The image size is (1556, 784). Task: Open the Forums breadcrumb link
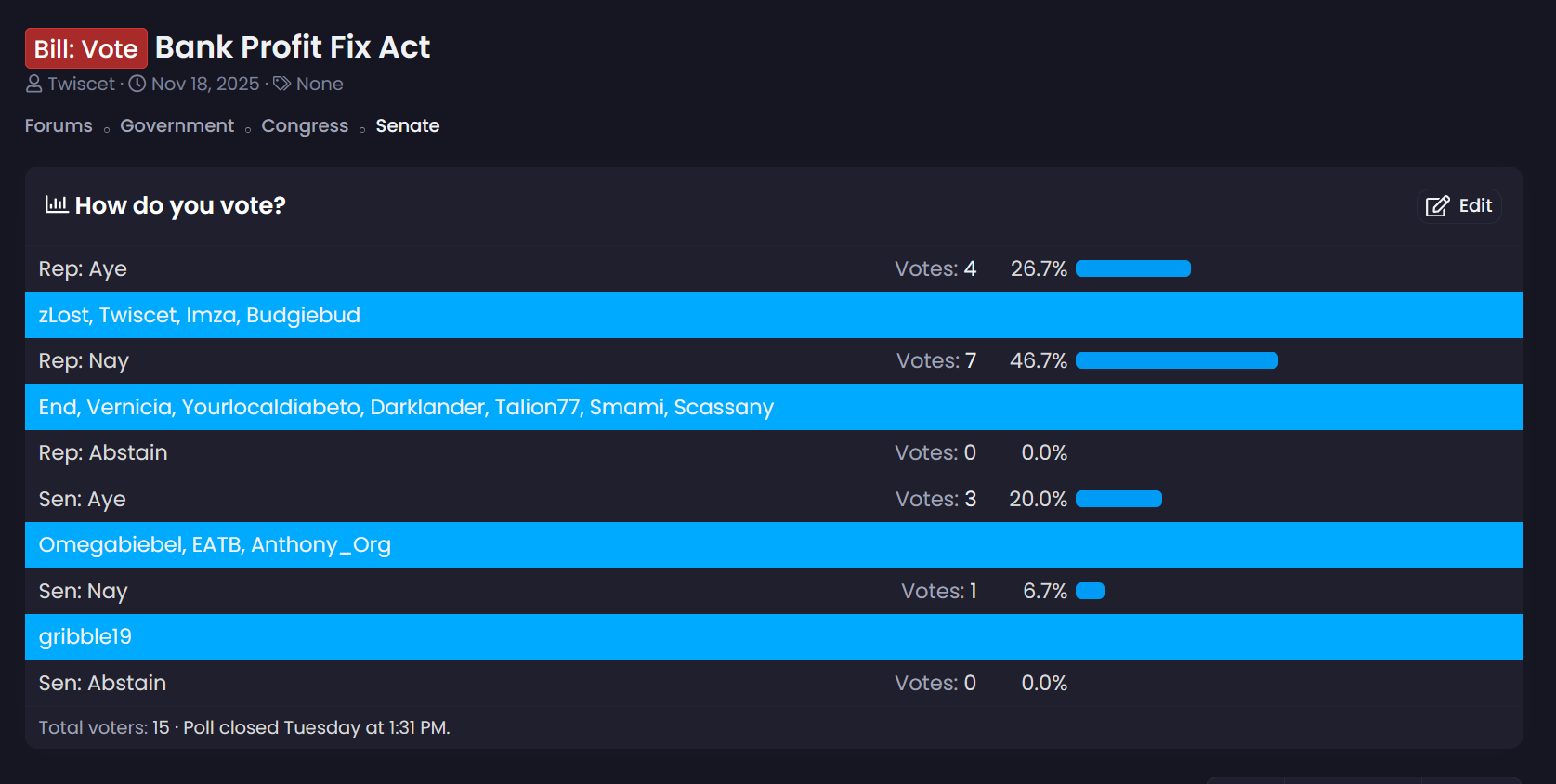click(59, 125)
